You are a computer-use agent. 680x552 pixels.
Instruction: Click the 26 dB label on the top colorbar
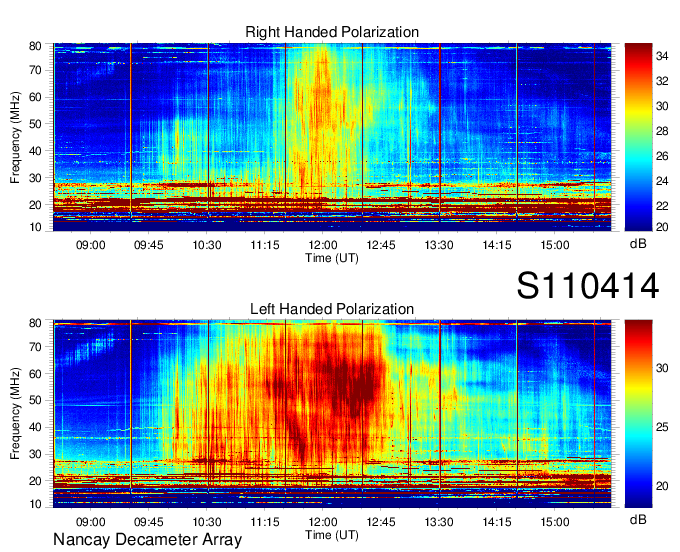pyautogui.click(x=662, y=156)
